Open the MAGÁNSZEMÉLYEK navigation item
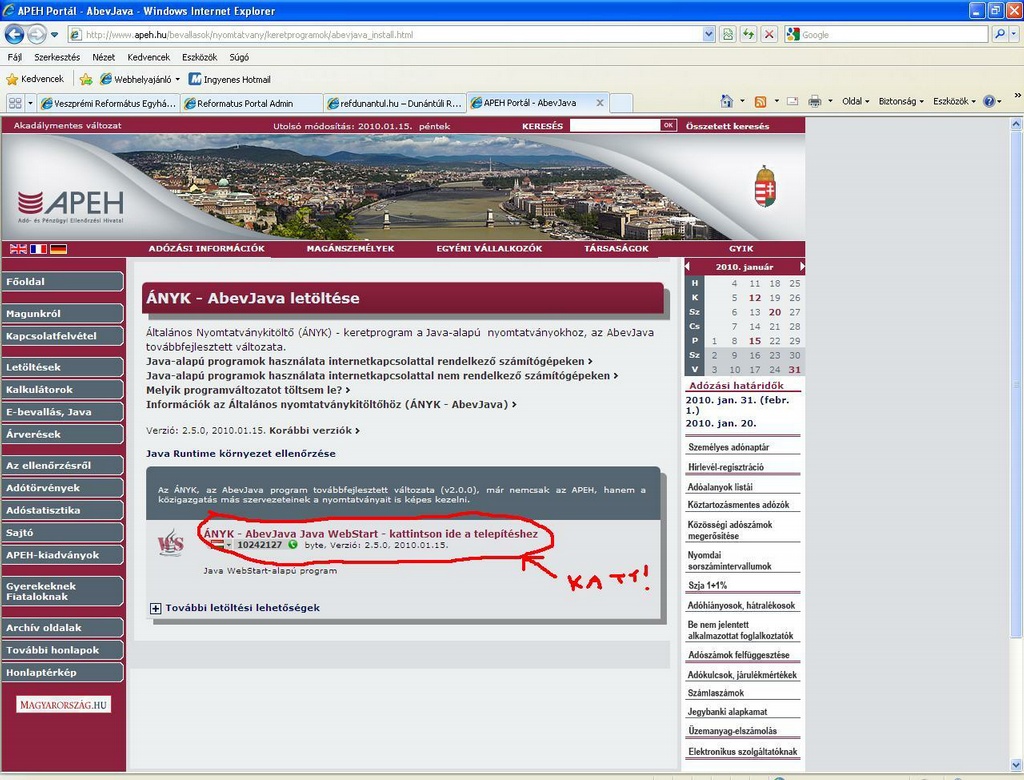 pos(351,248)
